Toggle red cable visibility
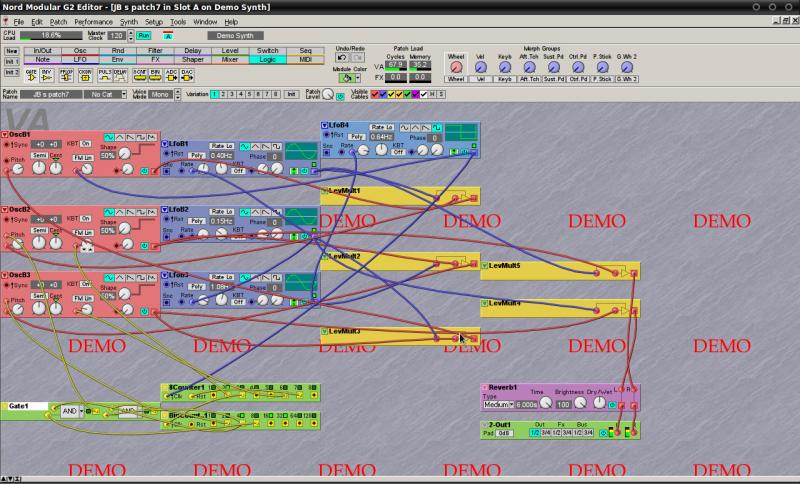The width and height of the screenshot is (800, 484). point(375,94)
